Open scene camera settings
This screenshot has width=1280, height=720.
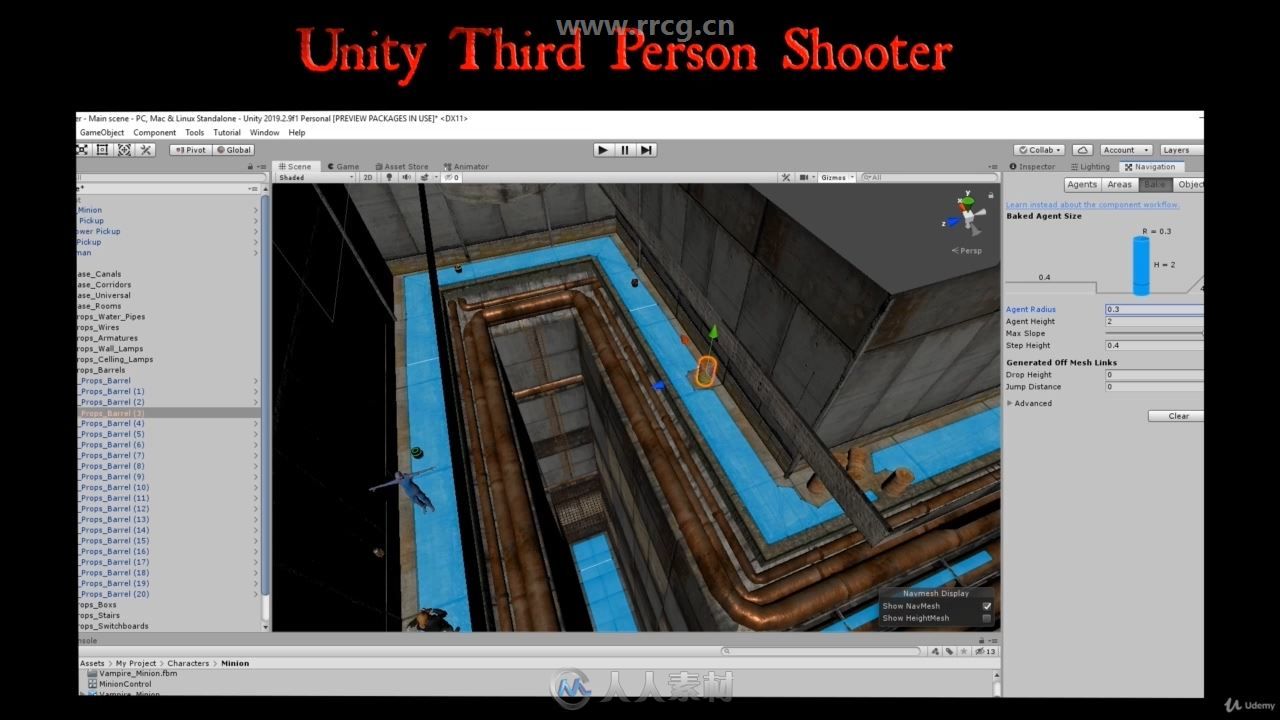click(x=806, y=177)
